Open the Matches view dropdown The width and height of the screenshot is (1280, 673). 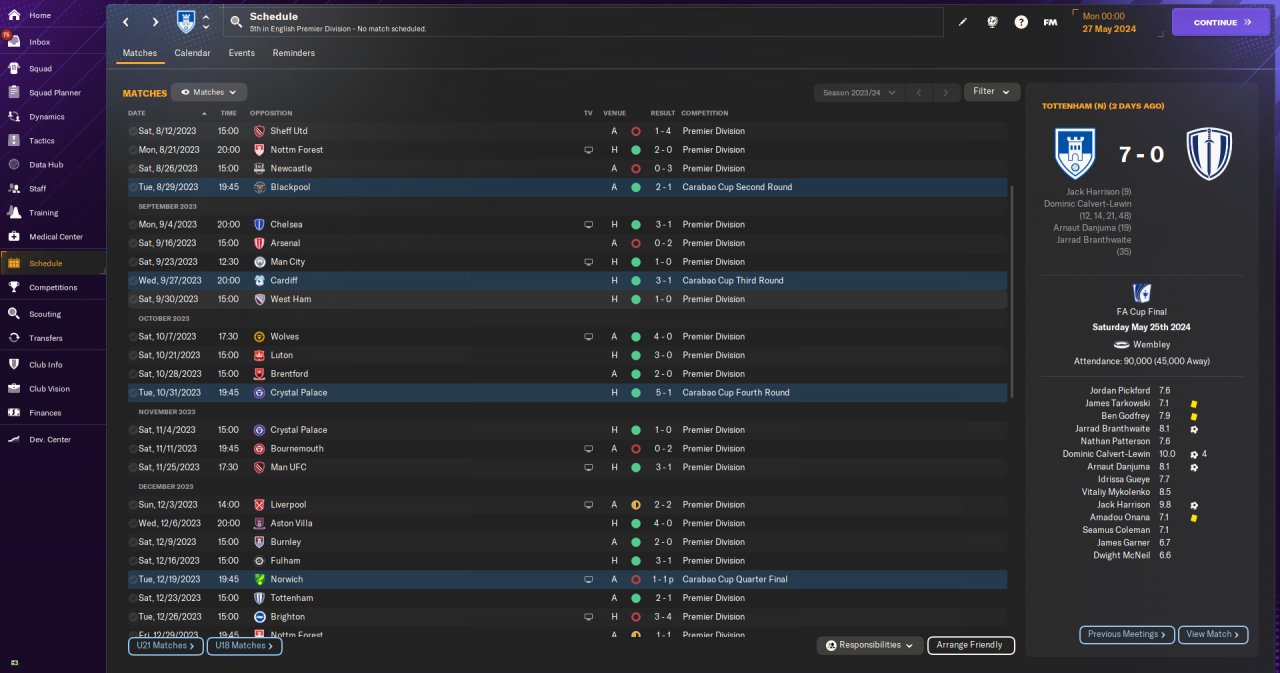click(209, 92)
